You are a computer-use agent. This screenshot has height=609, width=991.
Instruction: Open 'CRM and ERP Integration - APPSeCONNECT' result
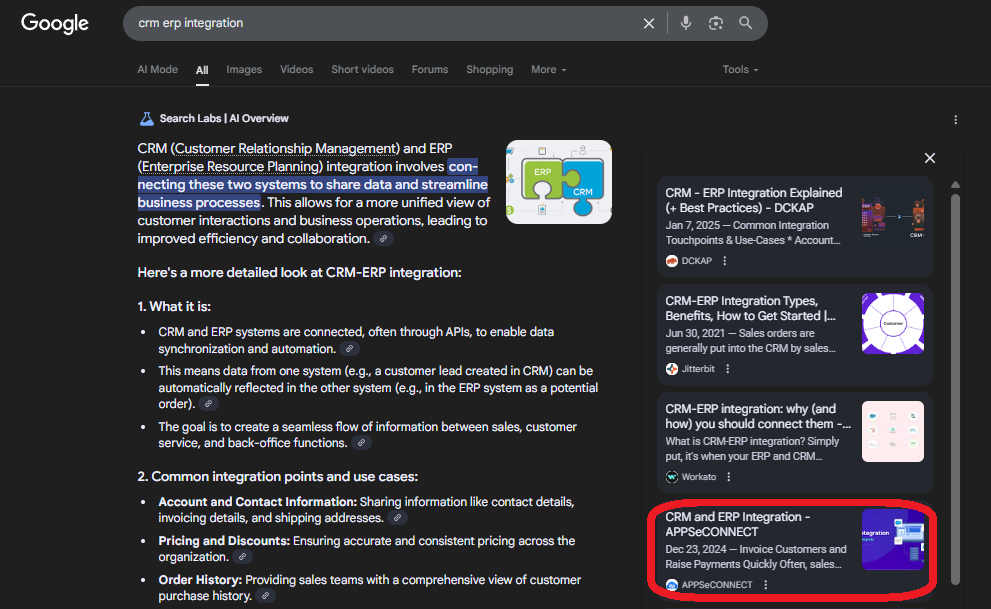coord(738,524)
